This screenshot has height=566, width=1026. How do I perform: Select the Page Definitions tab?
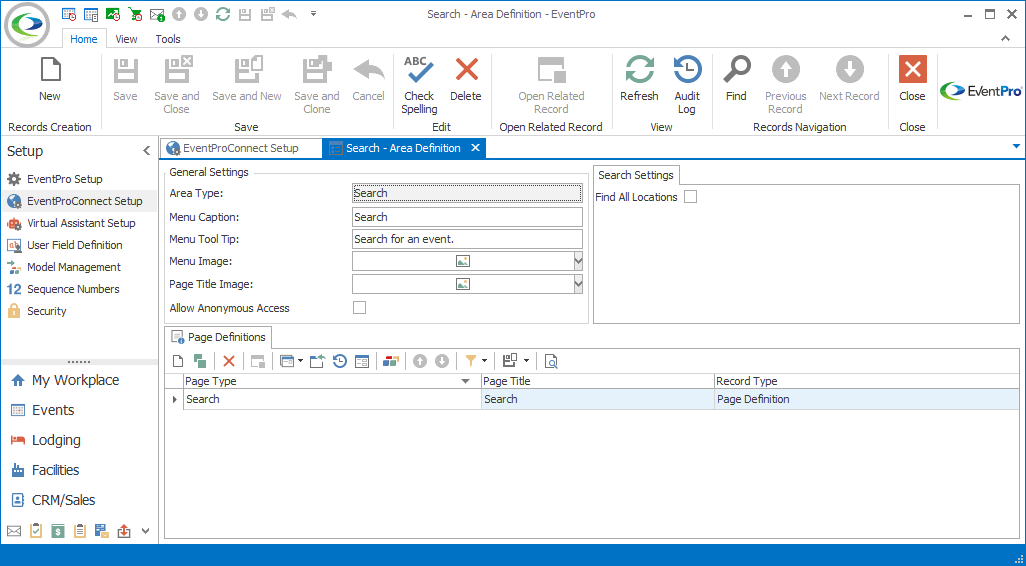(x=219, y=337)
